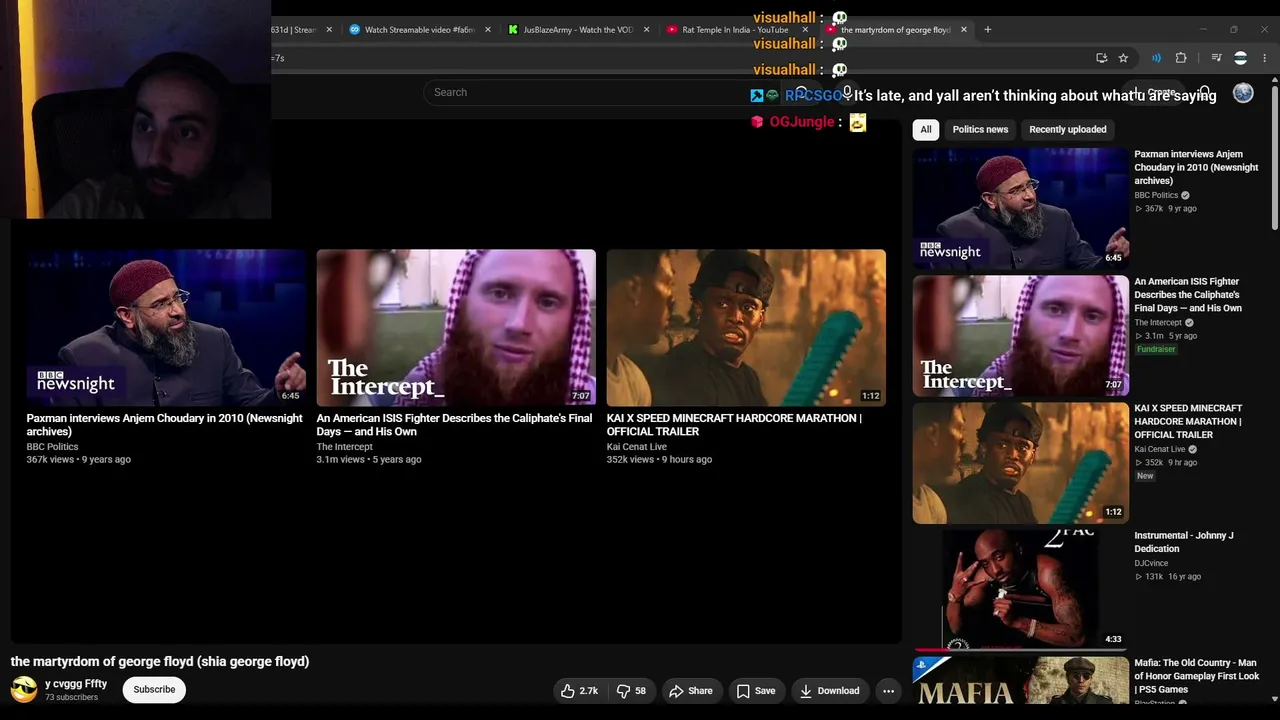Open sidebar title 'Instrumental - Johnny J Dedication'
The width and height of the screenshot is (1280, 720).
(1184, 542)
